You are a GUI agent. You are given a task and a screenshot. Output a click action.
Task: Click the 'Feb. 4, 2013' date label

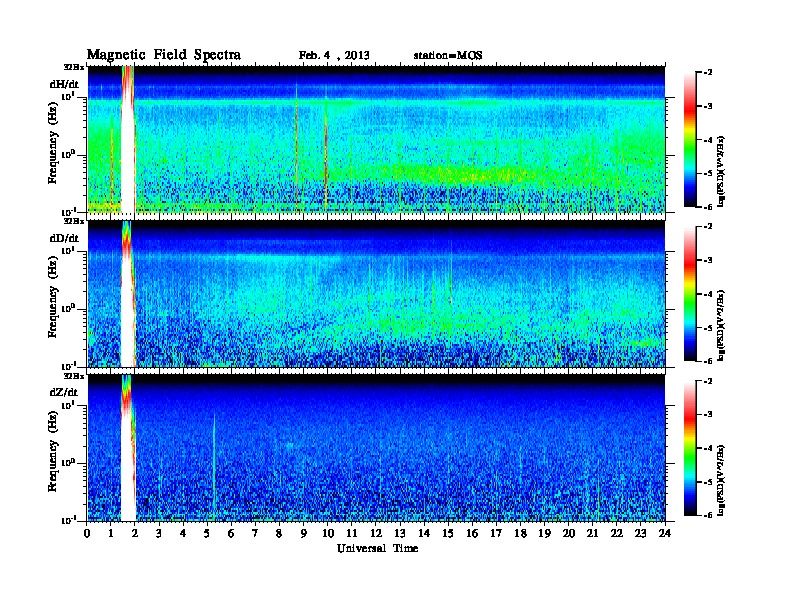tap(334, 56)
